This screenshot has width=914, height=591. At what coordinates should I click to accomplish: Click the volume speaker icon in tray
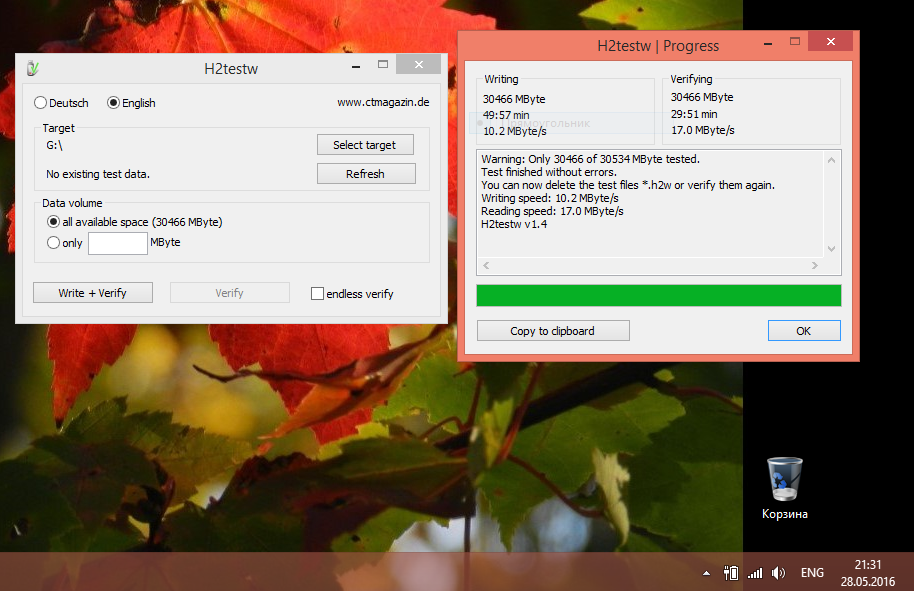click(779, 573)
